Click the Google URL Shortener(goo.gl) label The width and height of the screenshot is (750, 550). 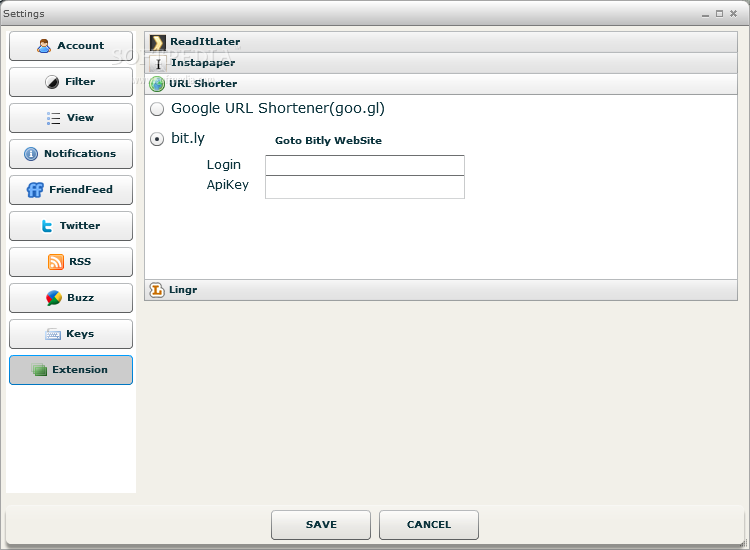click(278, 109)
